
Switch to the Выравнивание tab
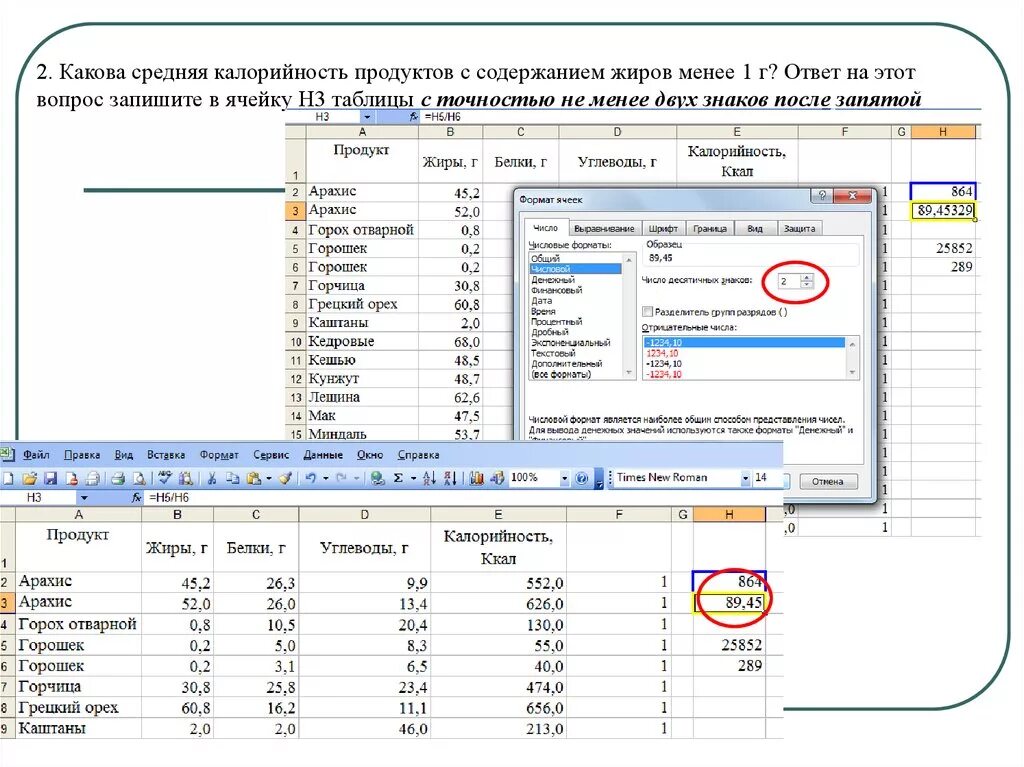click(604, 229)
